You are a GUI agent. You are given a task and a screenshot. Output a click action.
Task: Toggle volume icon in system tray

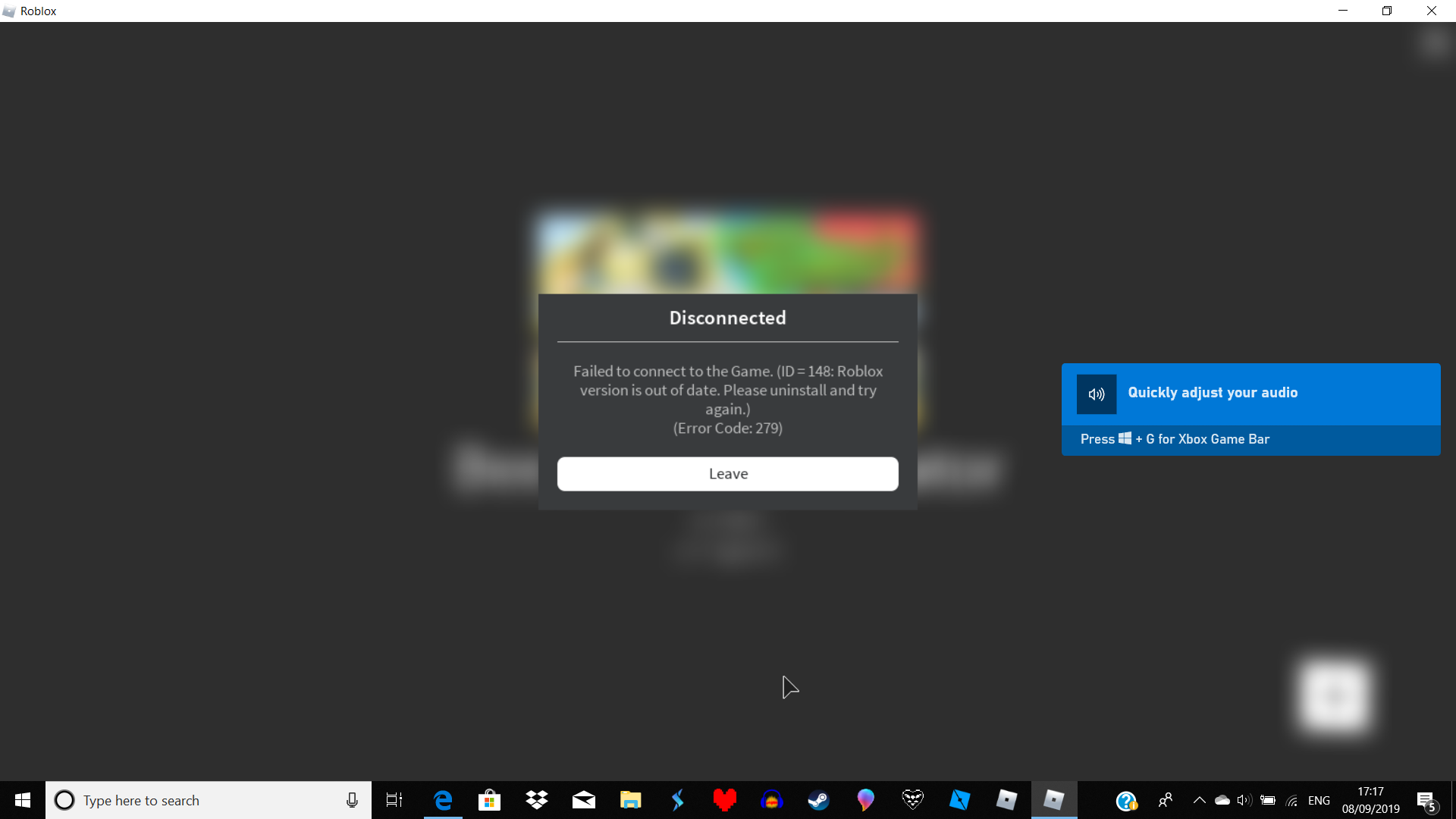(1245, 800)
